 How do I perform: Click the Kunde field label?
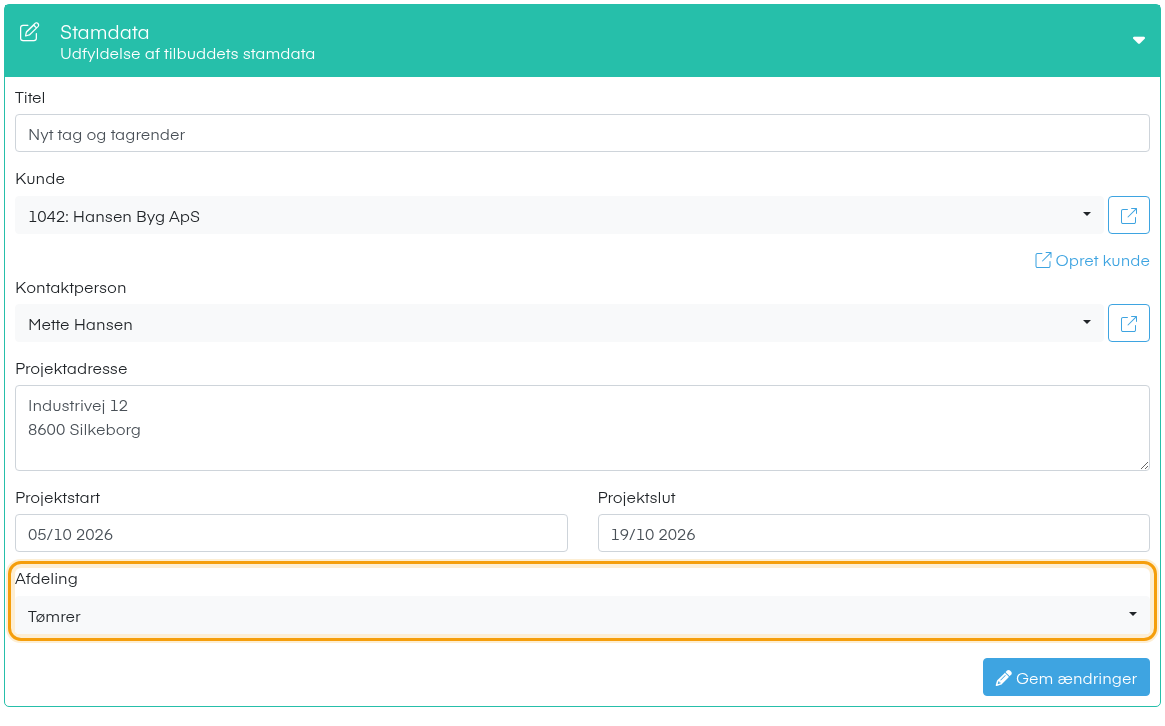pyautogui.click(x=40, y=179)
